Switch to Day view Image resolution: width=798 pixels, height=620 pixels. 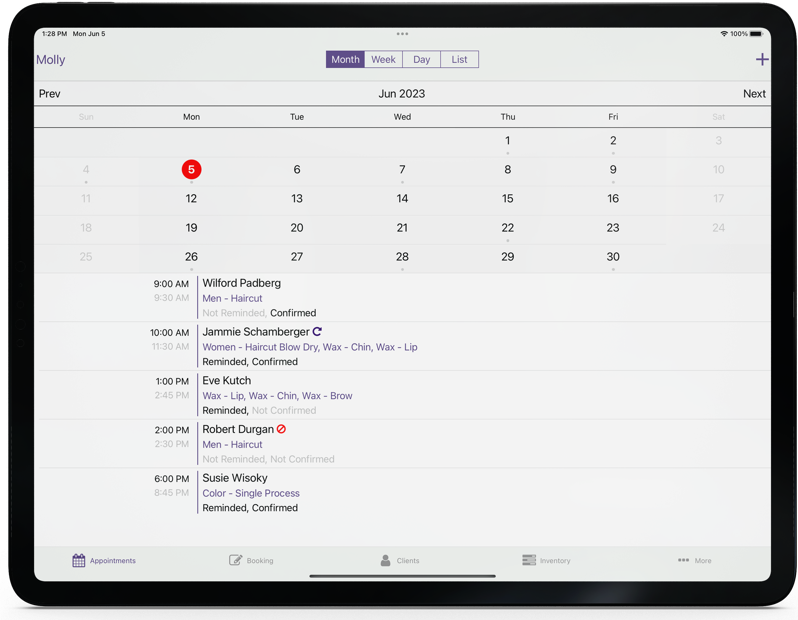[x=421, y=59]
